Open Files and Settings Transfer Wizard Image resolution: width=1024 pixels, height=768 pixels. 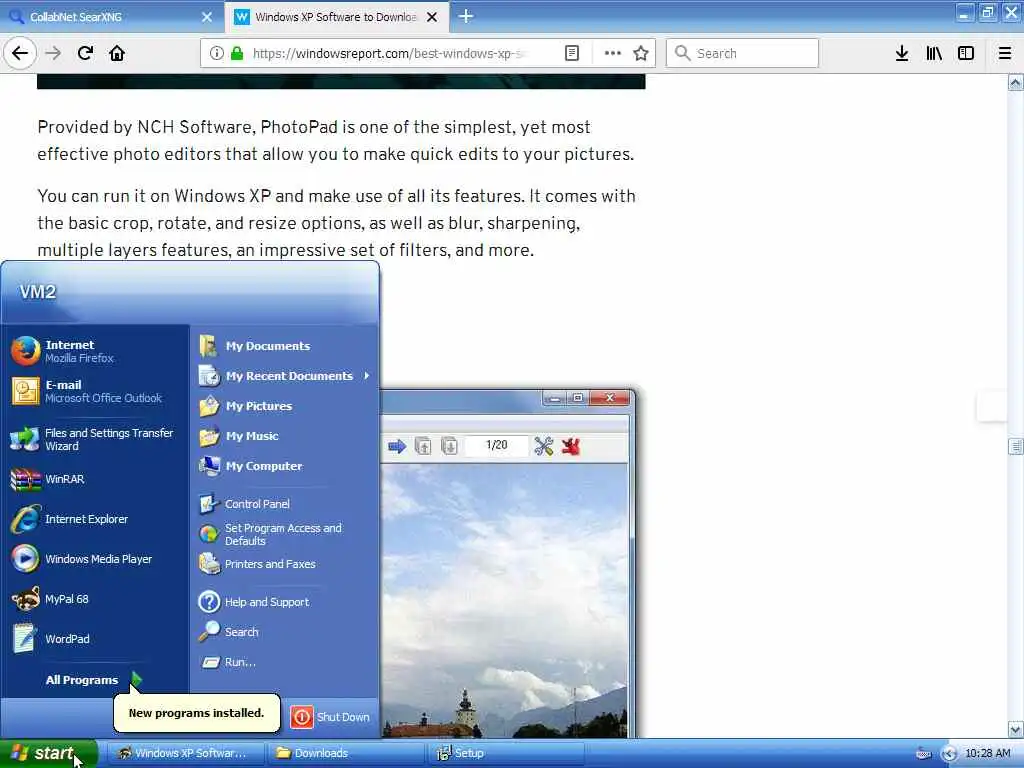point(97,440)
